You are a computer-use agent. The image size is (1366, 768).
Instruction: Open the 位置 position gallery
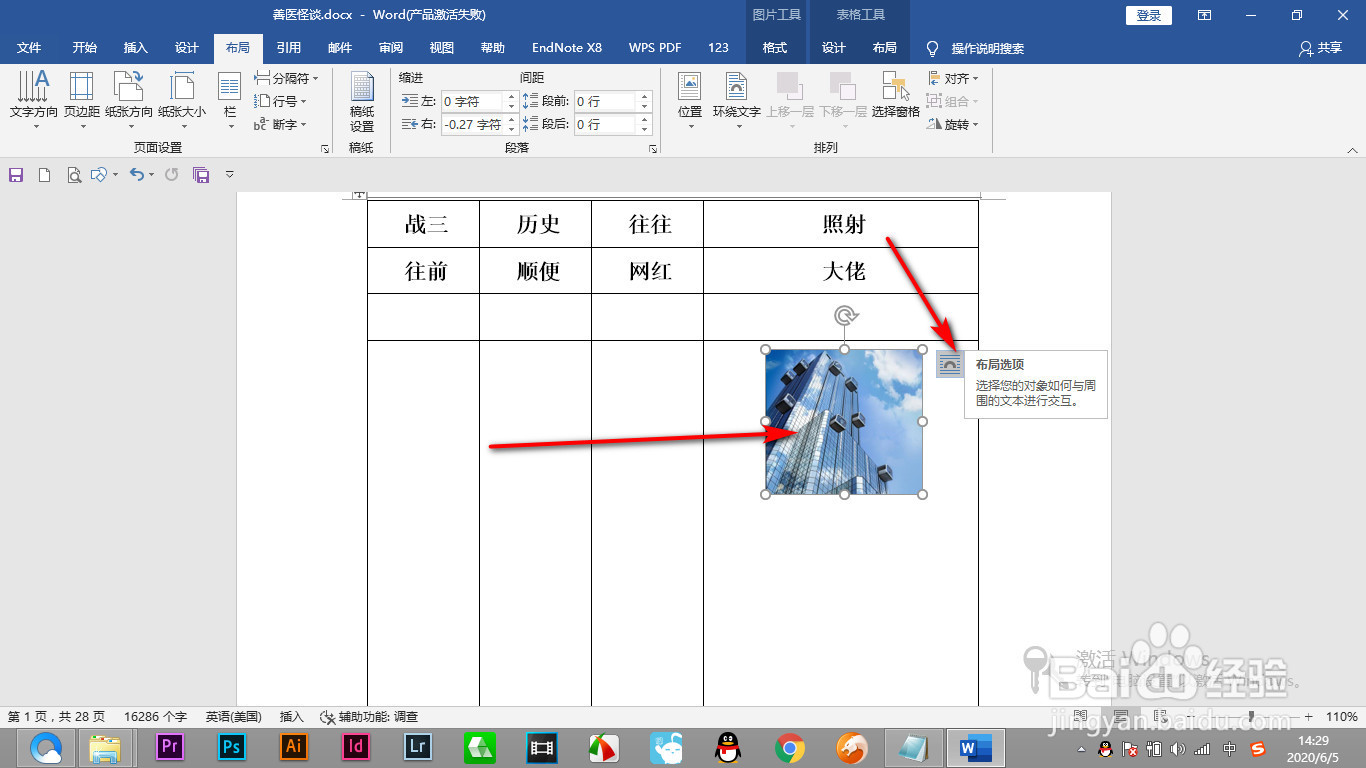(690, 100)
